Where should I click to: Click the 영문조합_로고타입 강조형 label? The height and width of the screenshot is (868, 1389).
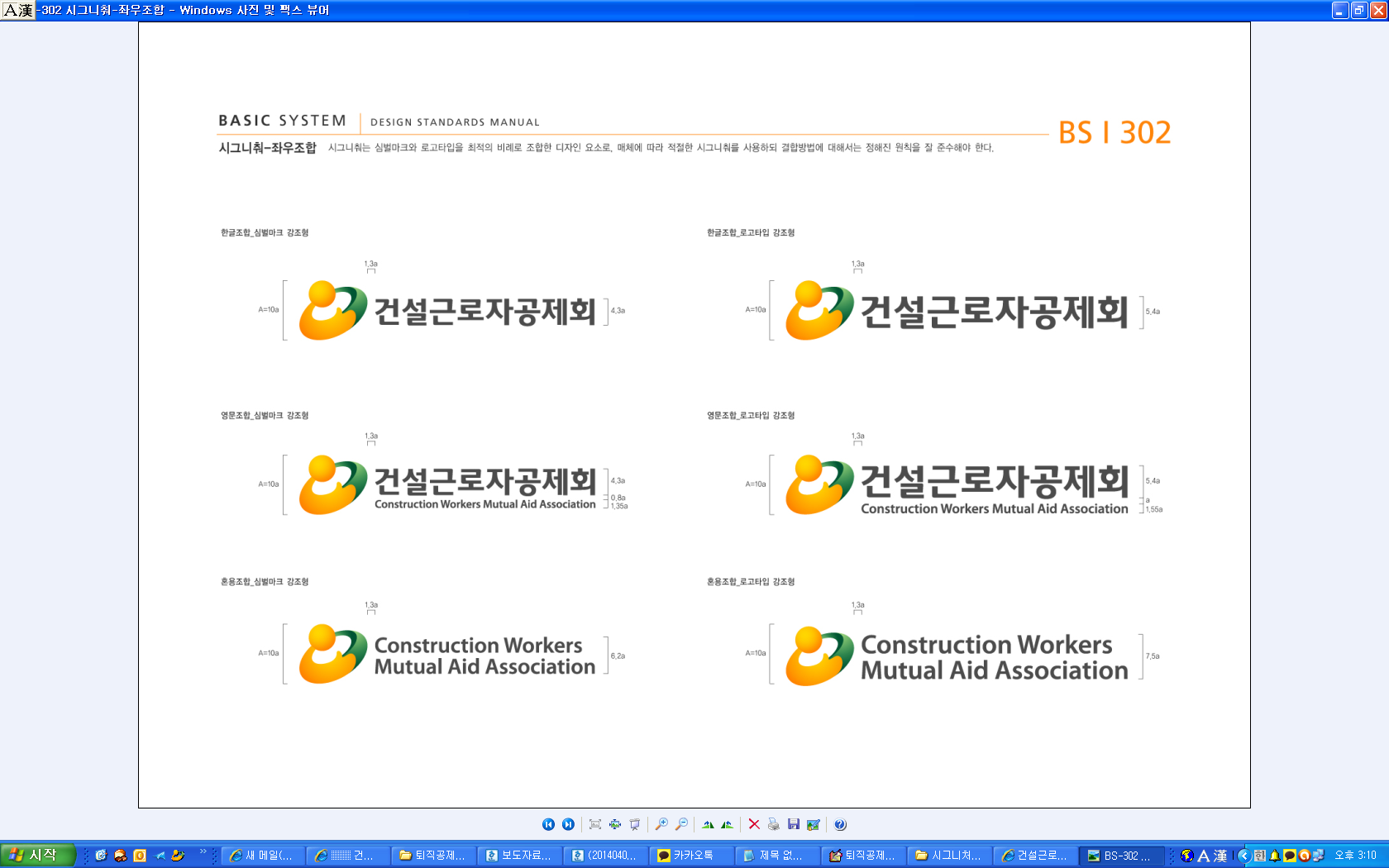coord(751,416)
